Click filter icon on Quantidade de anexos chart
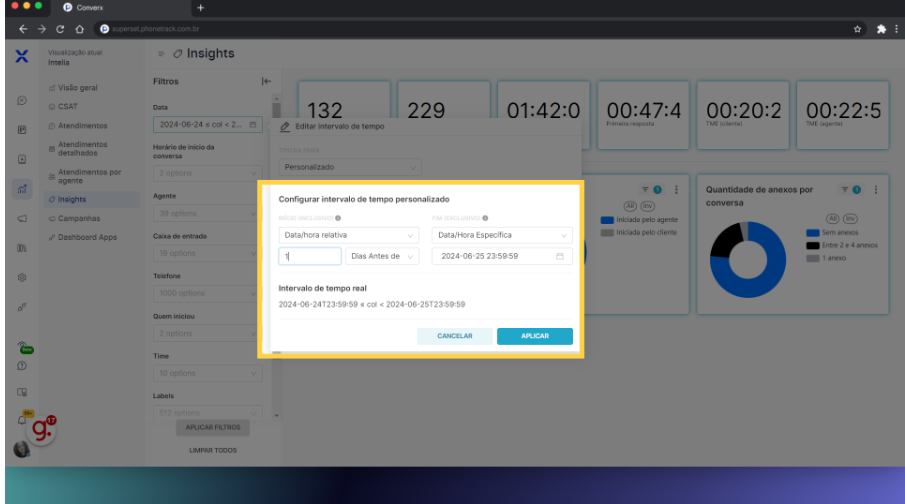Screen dimensions: 905x504 click(845, 190)
